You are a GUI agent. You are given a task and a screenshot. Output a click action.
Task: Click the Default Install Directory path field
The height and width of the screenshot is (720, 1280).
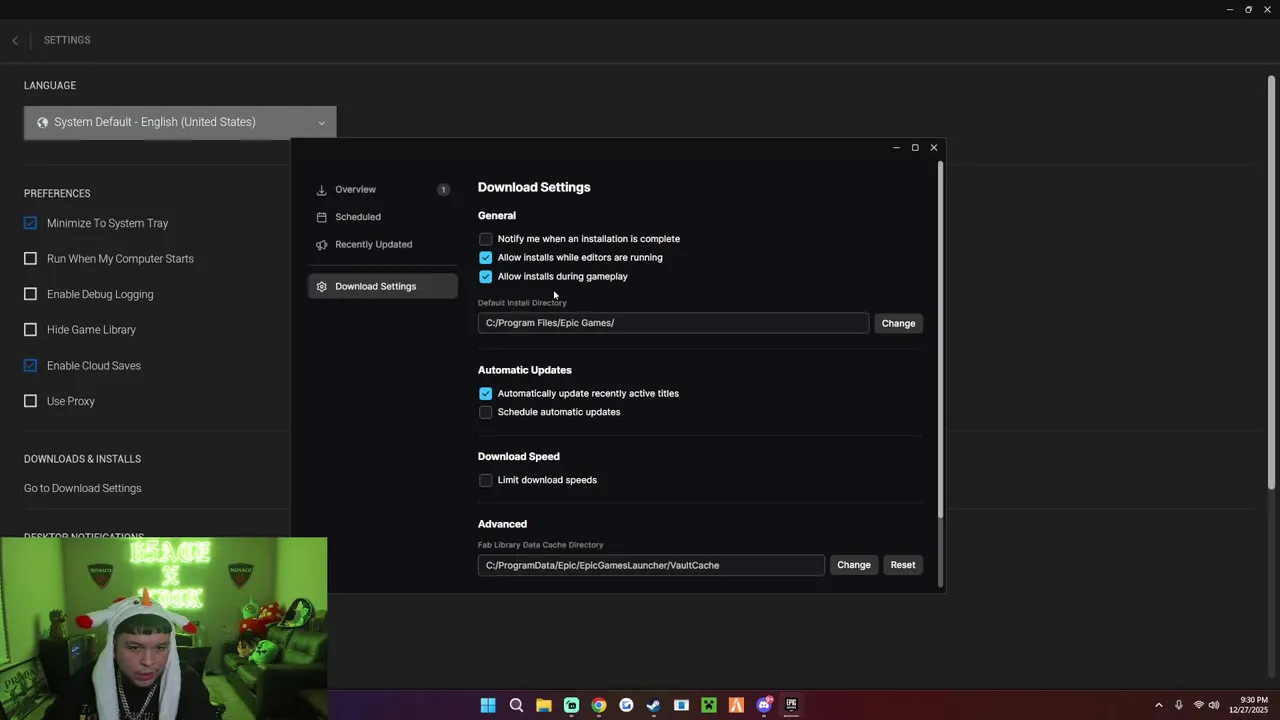pyautogui.click(x=673, y=323)
